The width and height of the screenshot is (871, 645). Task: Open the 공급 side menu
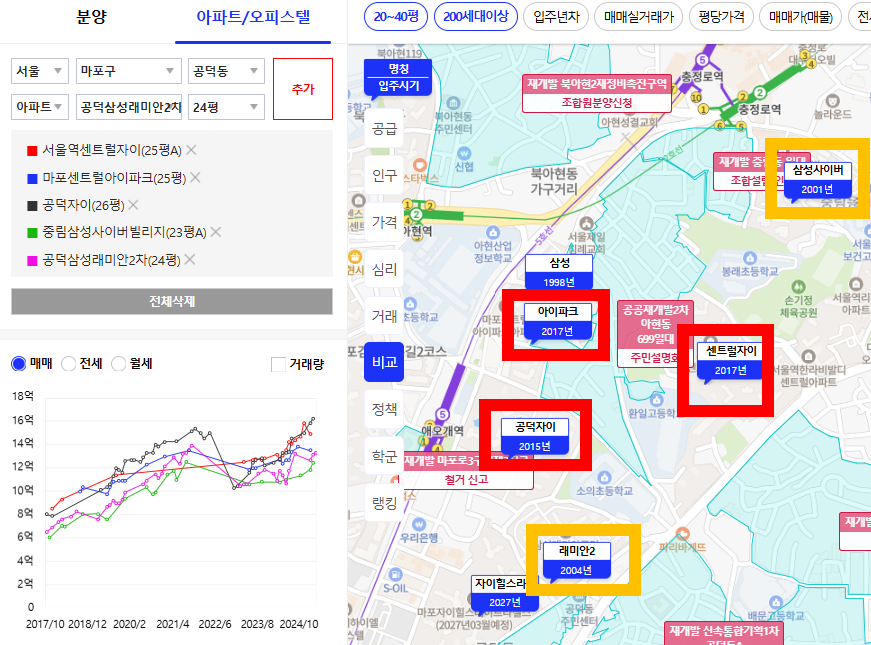click(x=384, y=129)
